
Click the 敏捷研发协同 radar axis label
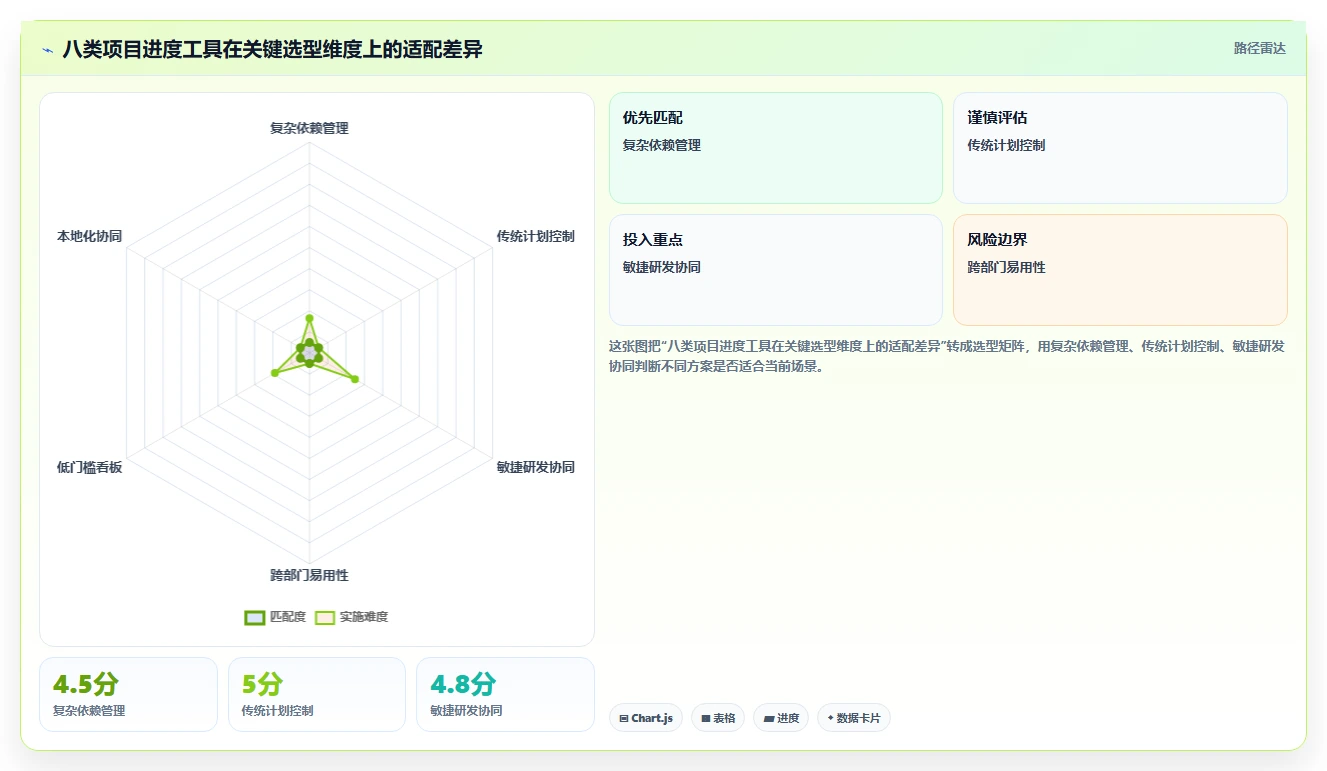point(536,467)
